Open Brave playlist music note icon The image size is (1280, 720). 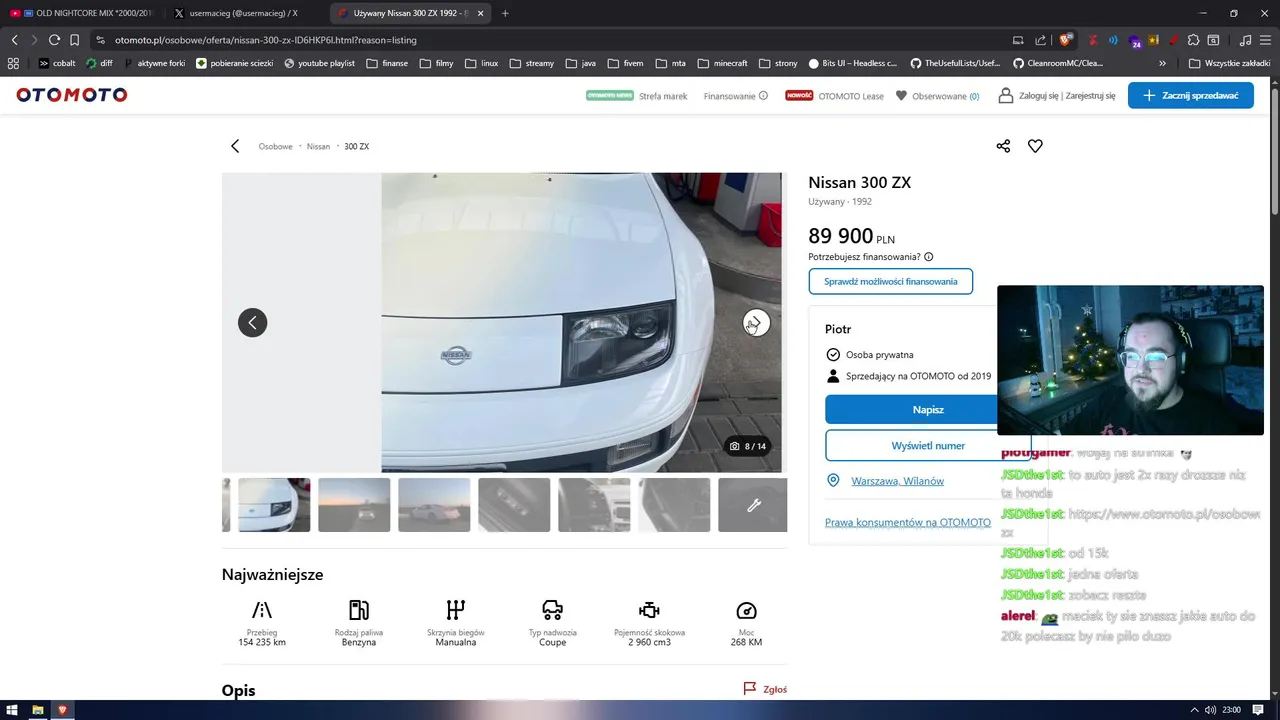point(1245,40)
